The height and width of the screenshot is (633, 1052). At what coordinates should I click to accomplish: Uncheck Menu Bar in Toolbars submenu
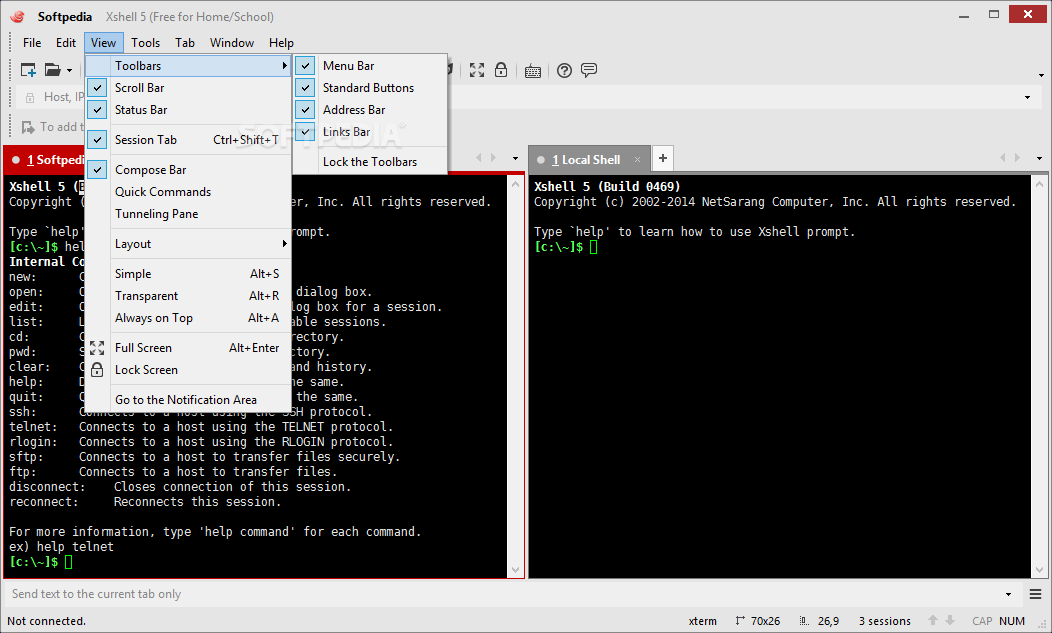[x=371, y=66]
